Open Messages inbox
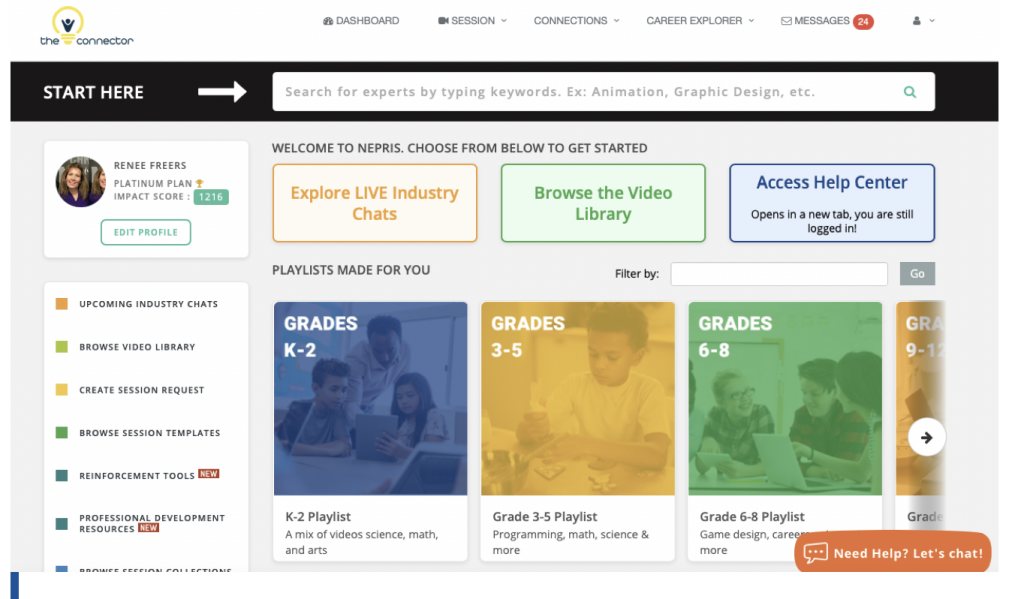 coord(821,21)
